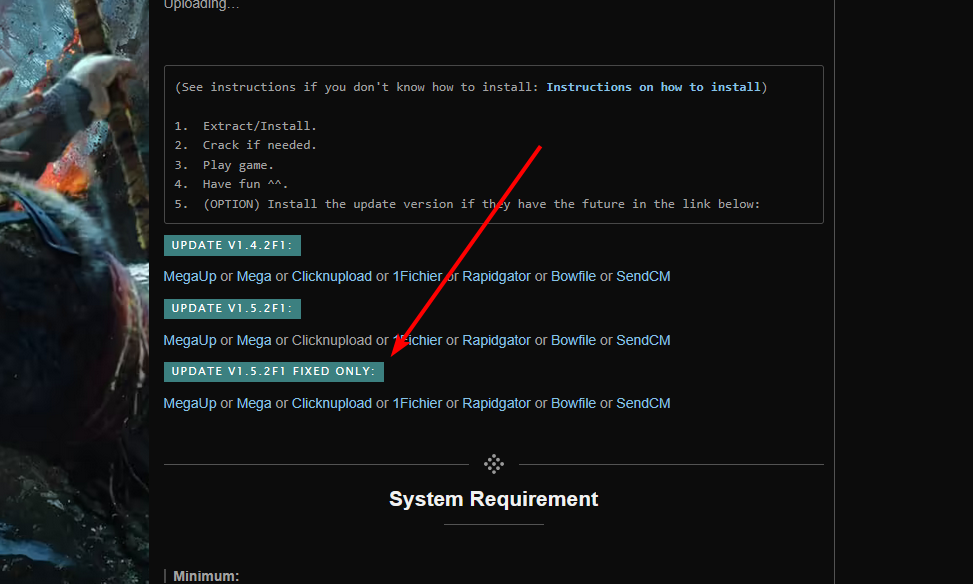Click MegaUp link under Update v1.4.2f1
The width and height of the screenshot is (973, 584).
click(190, 276)
